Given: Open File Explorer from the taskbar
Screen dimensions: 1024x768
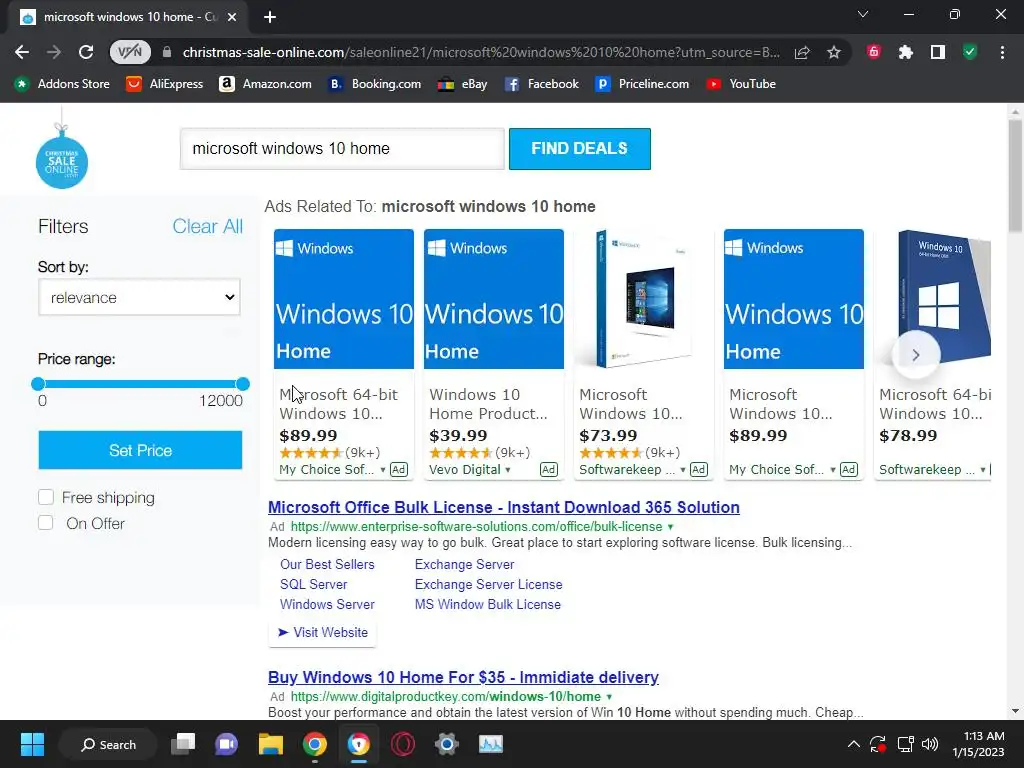Looking at the screenshot, I should tap(270, 744).
